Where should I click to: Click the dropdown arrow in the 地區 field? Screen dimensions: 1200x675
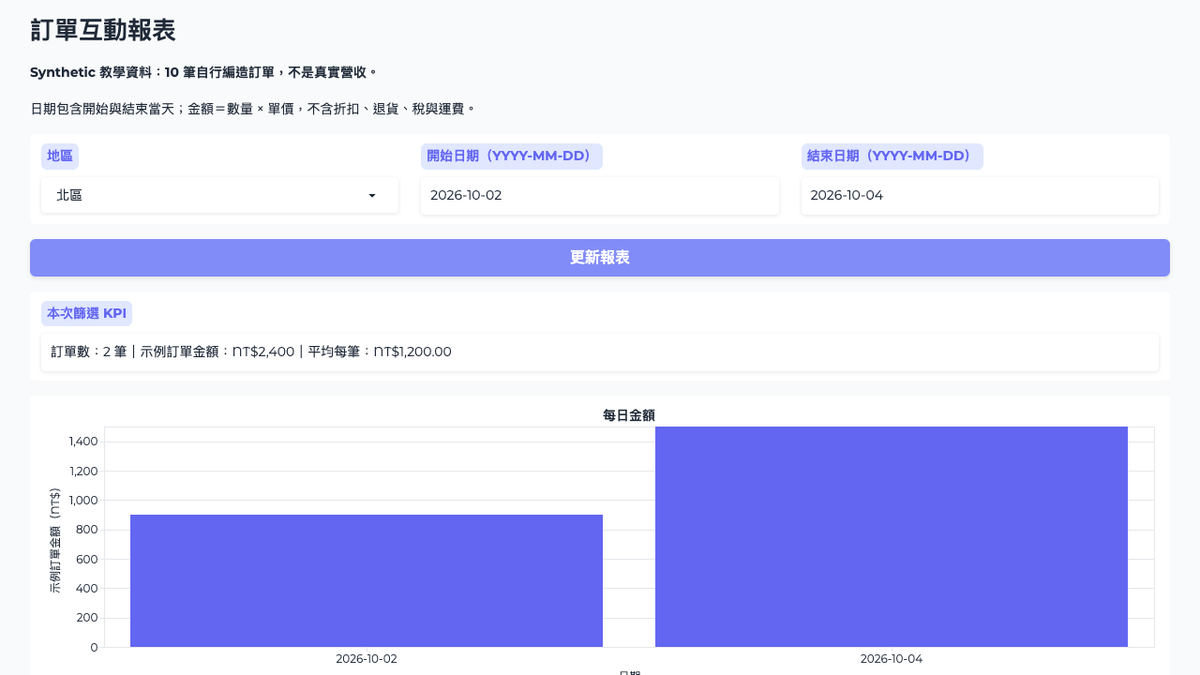(x=372, y=196)
